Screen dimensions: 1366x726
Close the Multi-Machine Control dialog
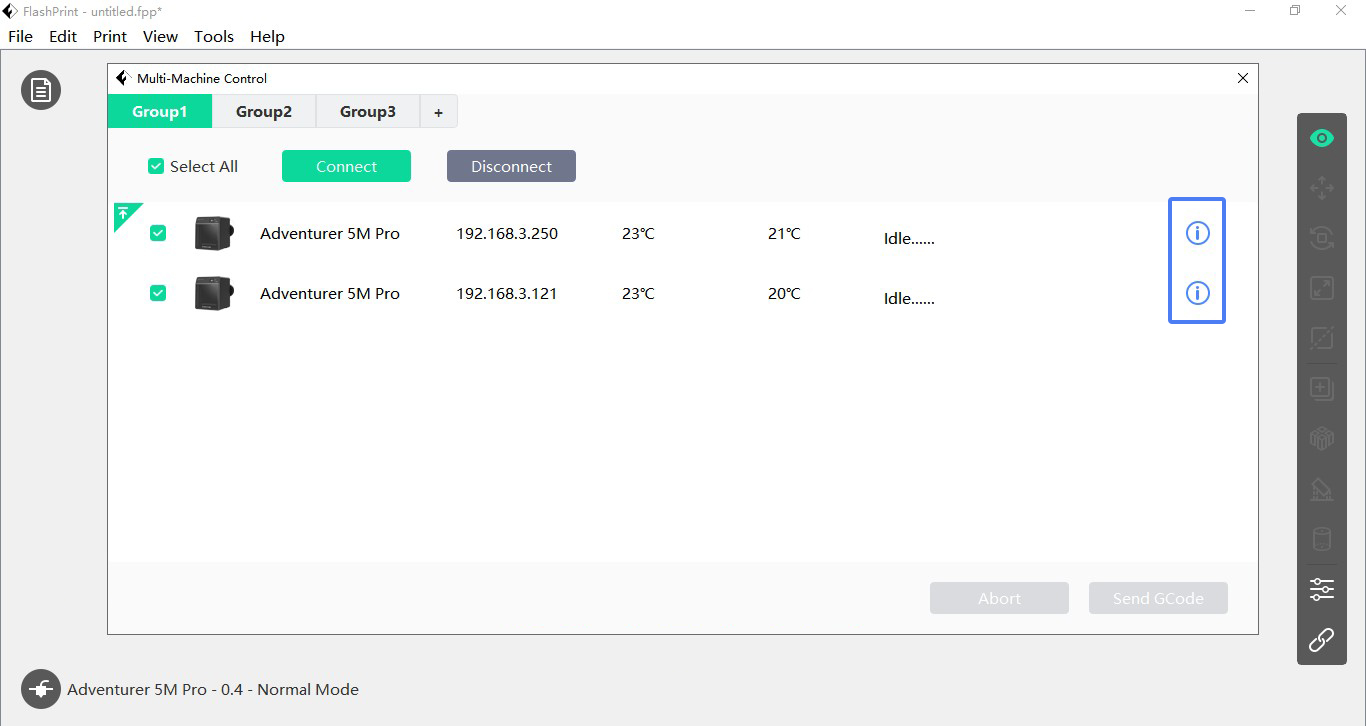pos(1243,78)
